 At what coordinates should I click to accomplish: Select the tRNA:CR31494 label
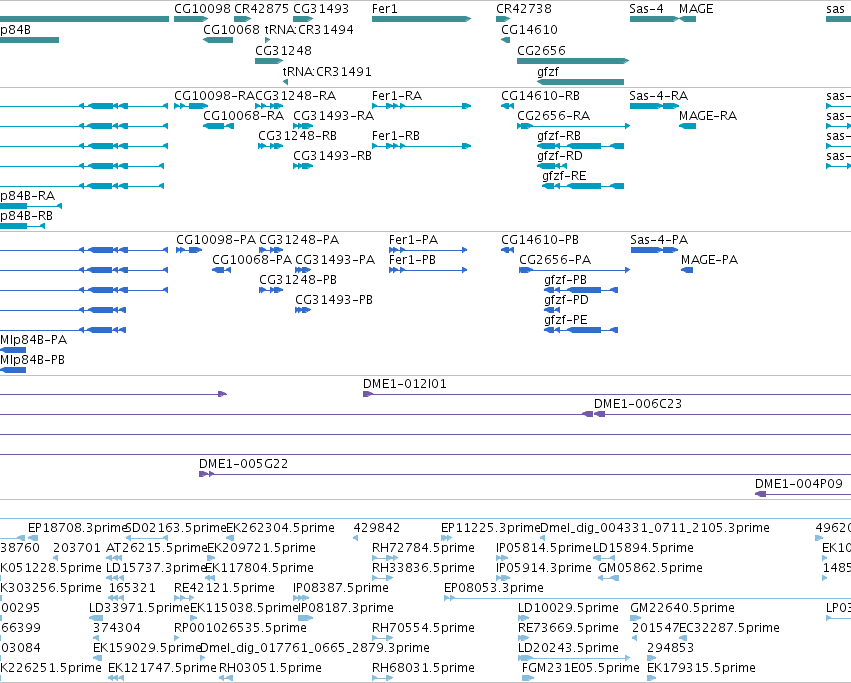coord(309,29)
